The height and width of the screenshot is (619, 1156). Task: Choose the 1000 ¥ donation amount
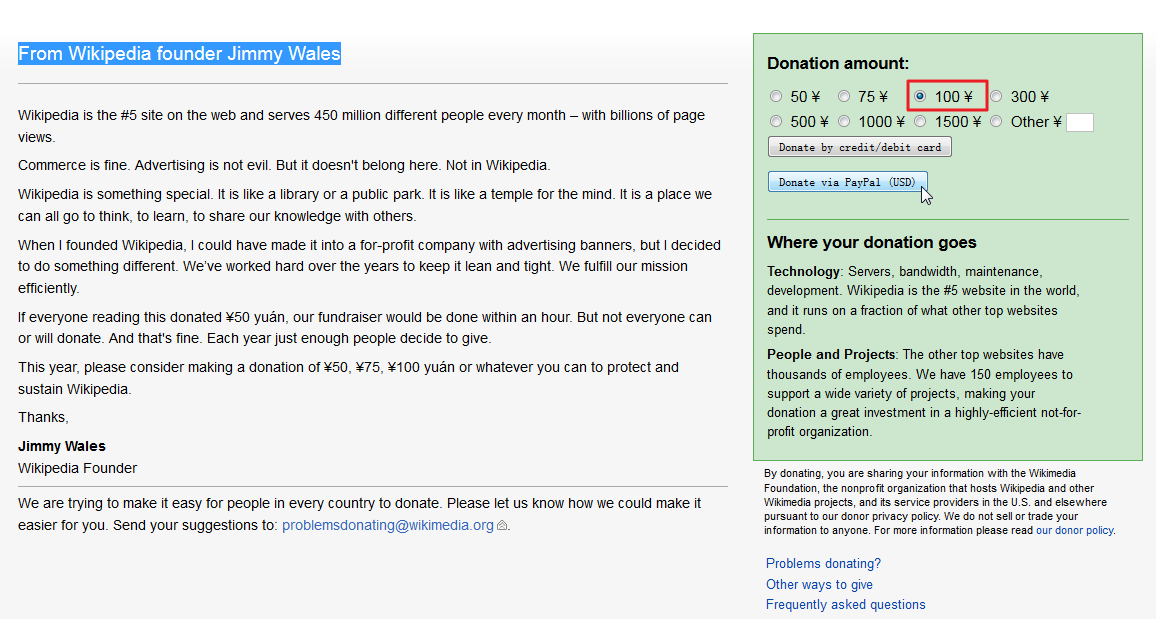click(844, 122)
